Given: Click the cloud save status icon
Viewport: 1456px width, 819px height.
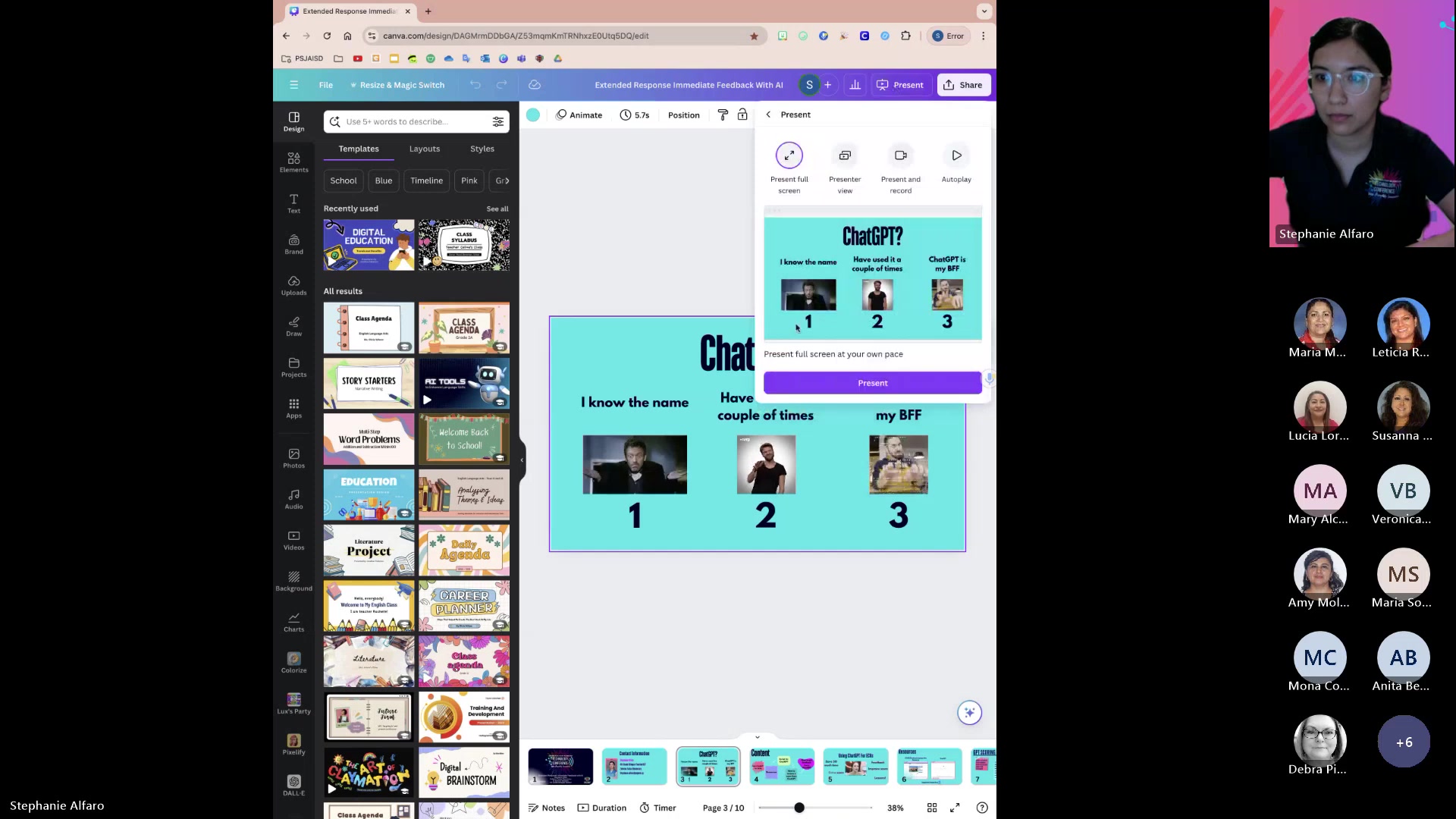Looking at the screenshot, I should [x=534, y=85].
